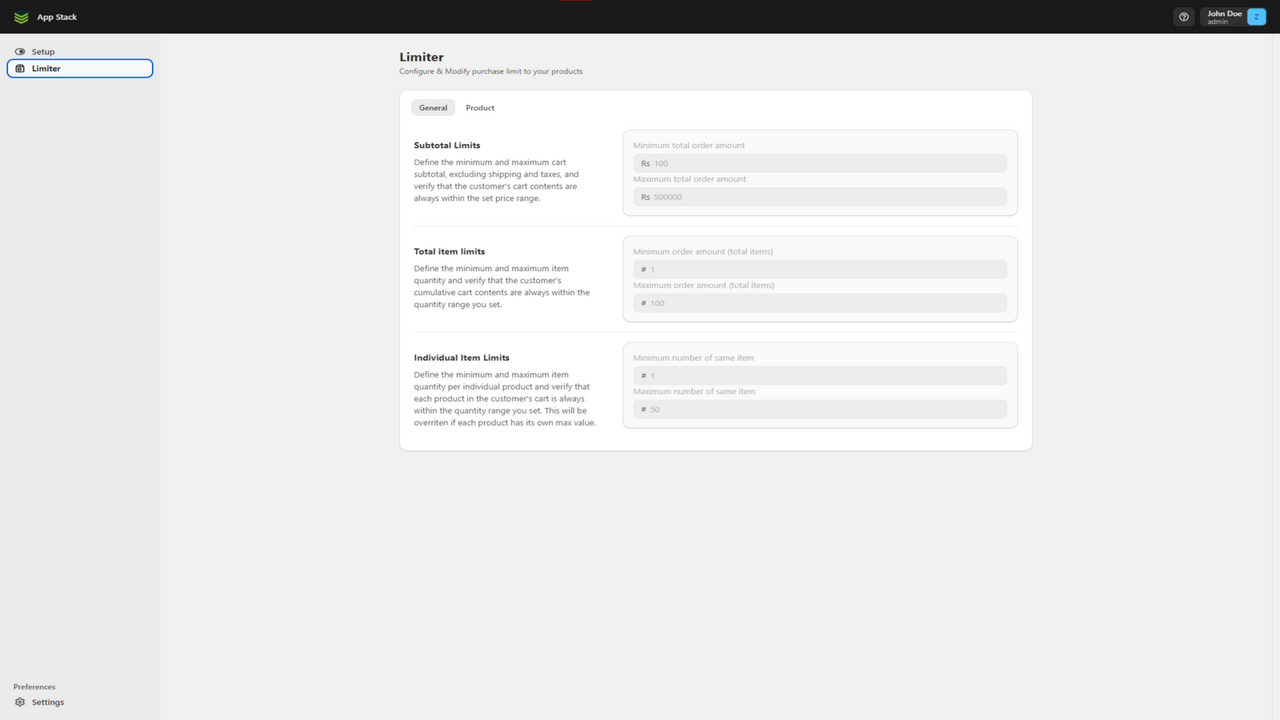Open the John Doe admin account menu
Screen dimensions: 1280x720
(x=1234, y=17)
